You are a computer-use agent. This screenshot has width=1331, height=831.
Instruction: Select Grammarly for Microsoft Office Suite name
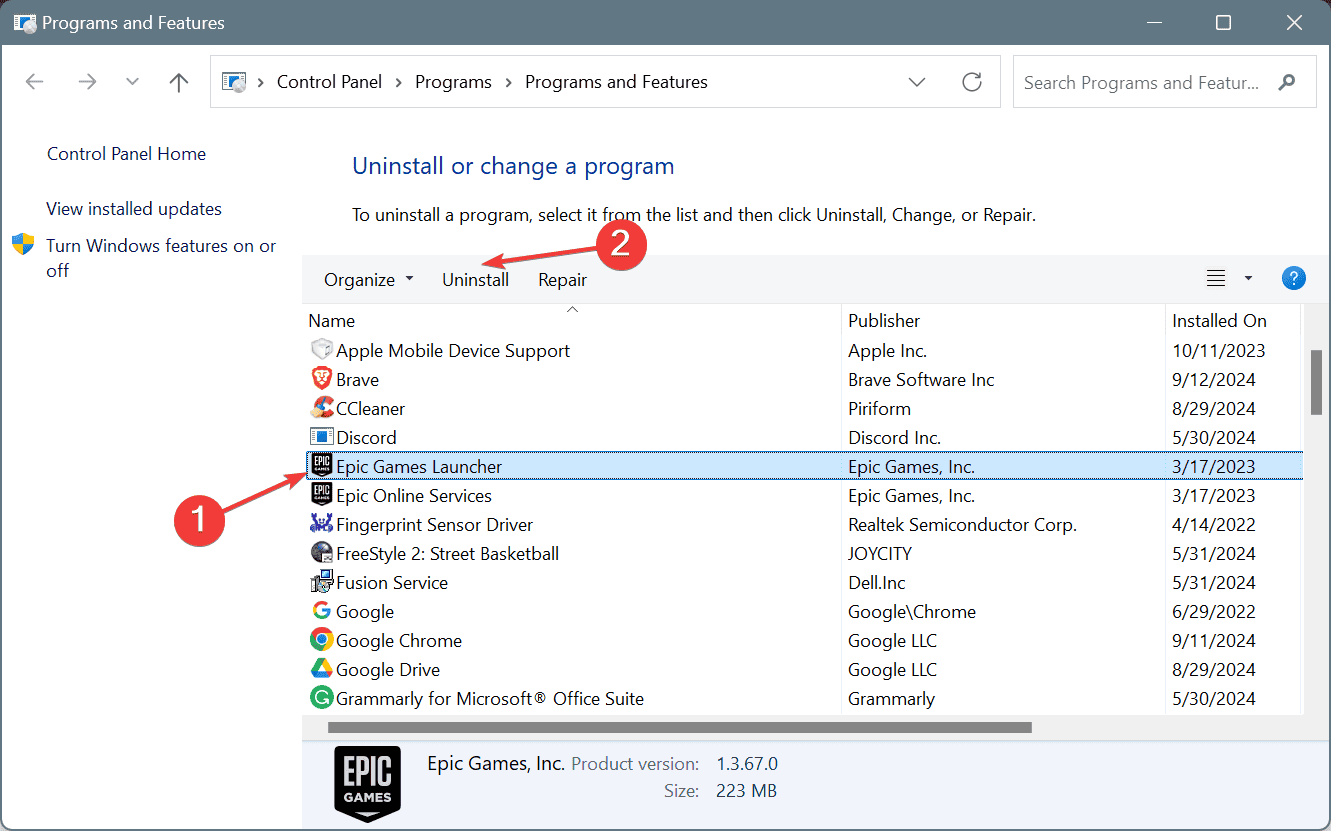490,699
